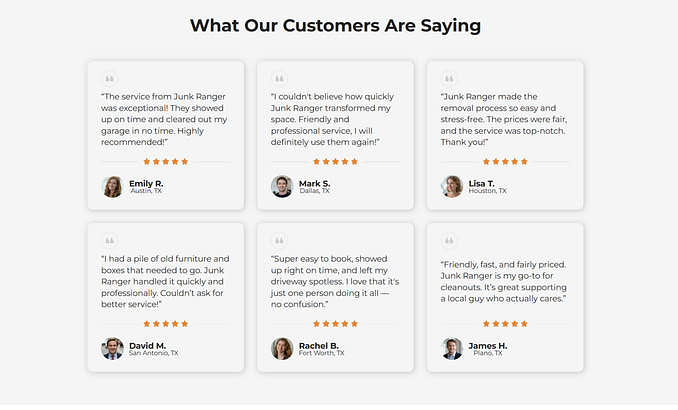Click the name 'Lisa T.'
Viewport: 678px width, 410px height.
pyautogui.click(x=482, y=183)
